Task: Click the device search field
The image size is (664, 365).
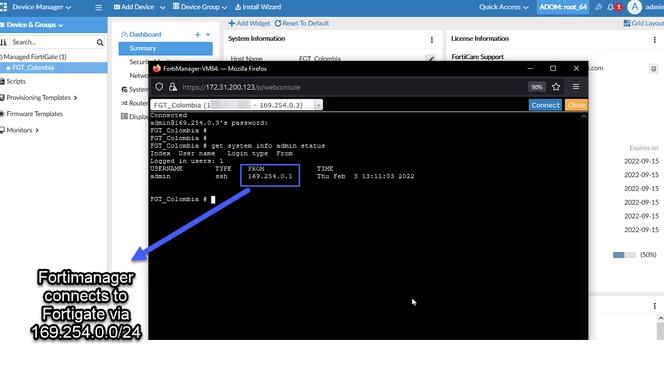Action: tap(53, 42)
